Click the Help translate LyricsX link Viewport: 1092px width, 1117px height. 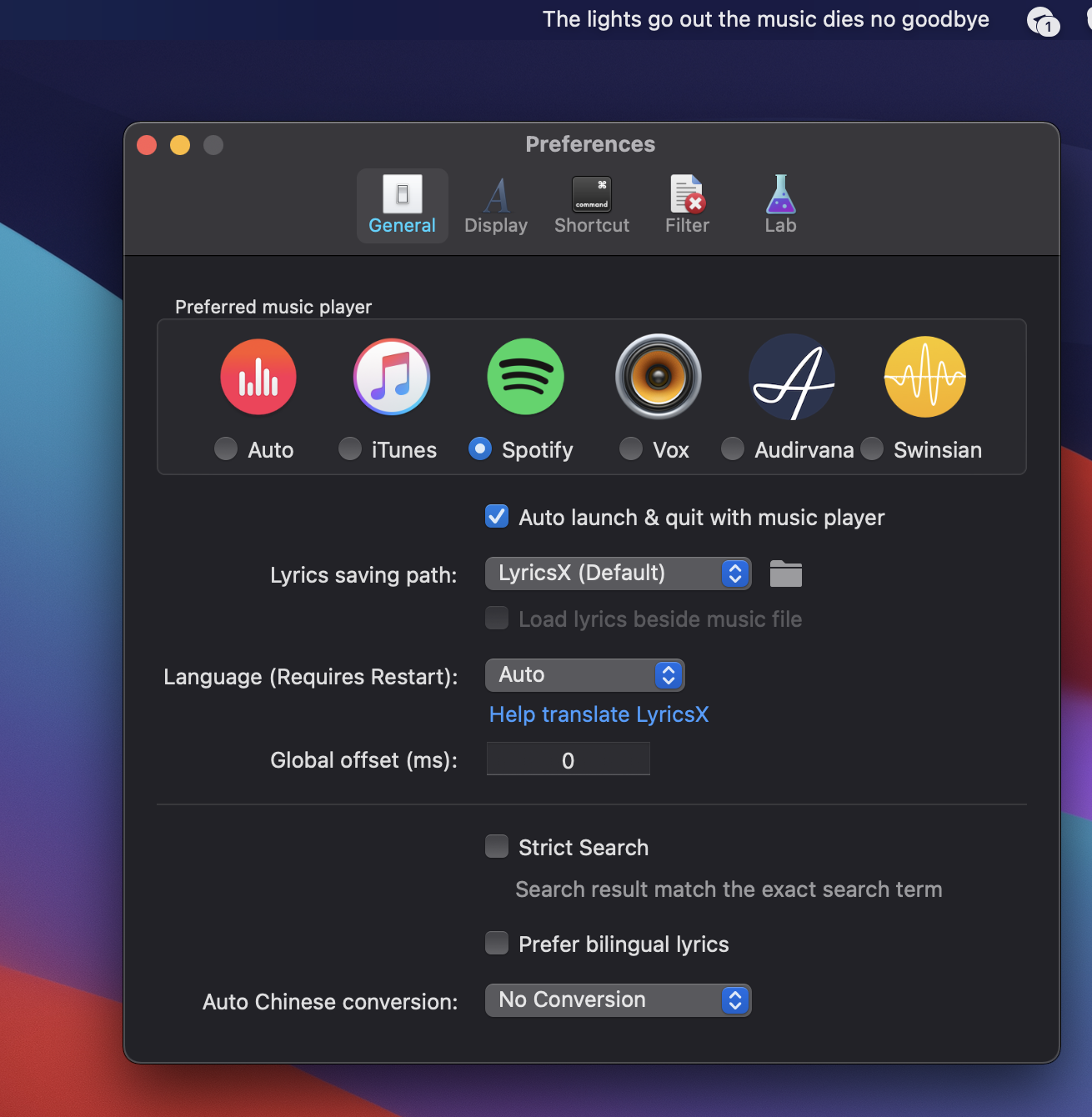(599, 714)
